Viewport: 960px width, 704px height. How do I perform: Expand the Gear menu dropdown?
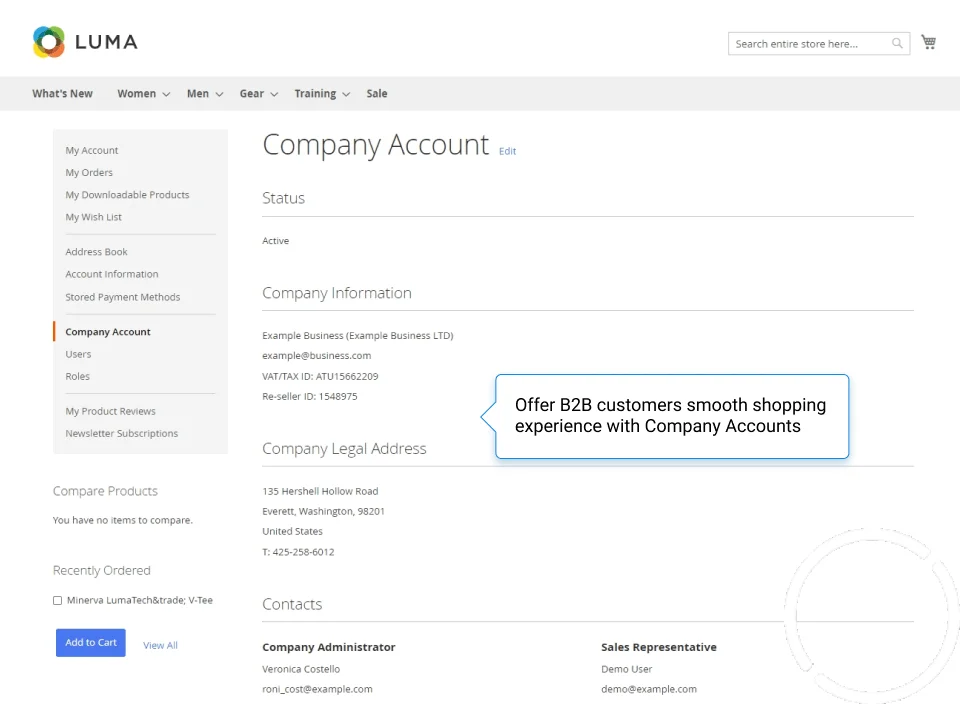(258, 94)
